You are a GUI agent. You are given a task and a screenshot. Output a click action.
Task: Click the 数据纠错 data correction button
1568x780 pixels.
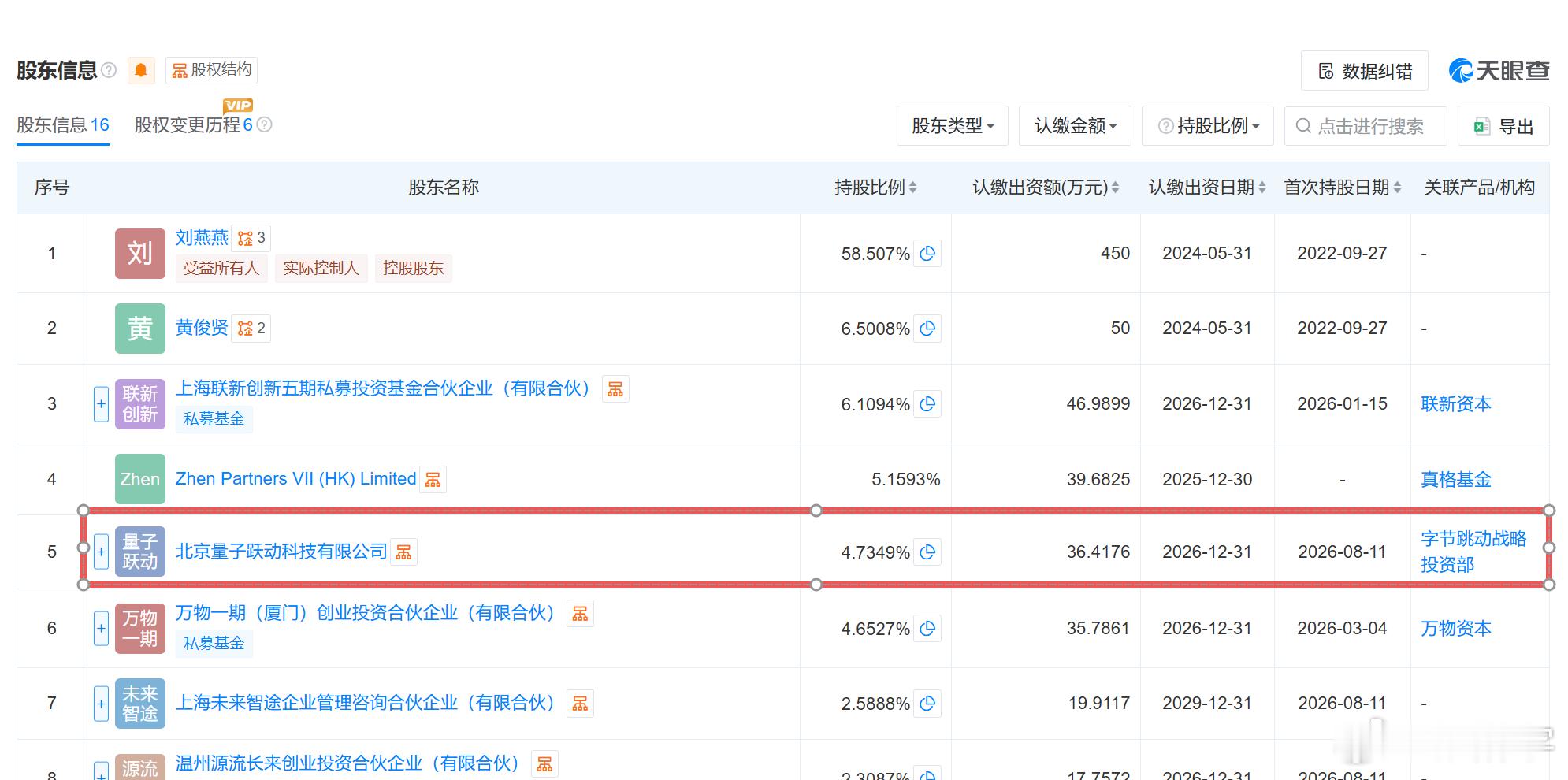tap(1365, 72)
